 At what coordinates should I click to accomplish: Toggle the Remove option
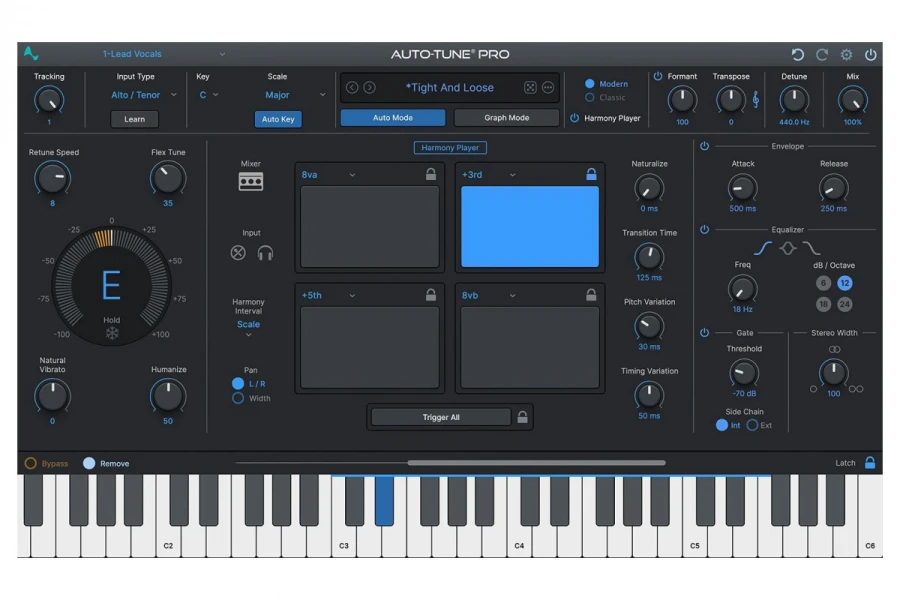pyautogui.click(x=89, y=463)
